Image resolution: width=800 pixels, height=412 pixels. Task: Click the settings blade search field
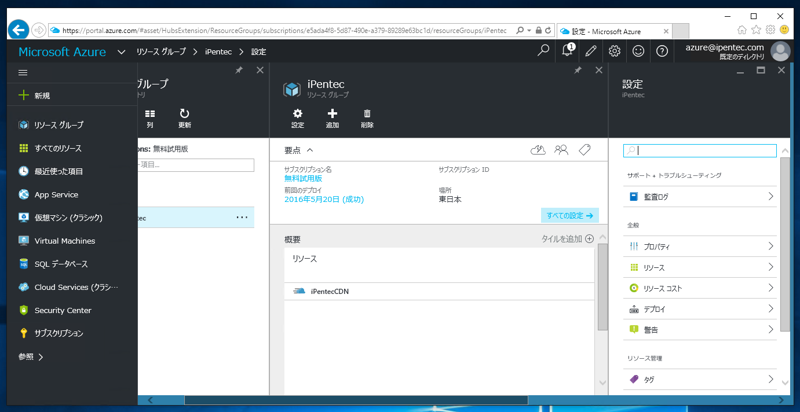click(700, 150)
